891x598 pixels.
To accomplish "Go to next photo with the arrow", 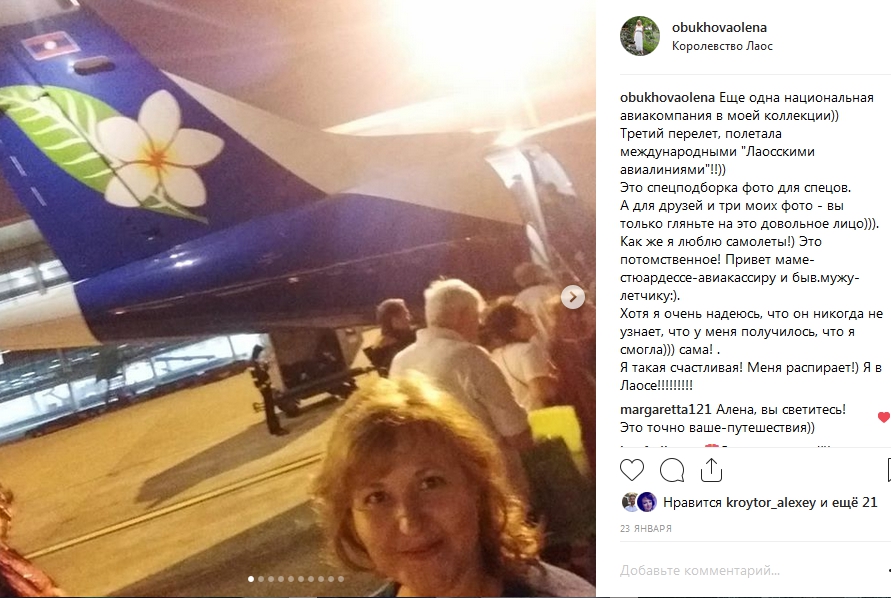I will pyautogui.click(x=573, y=297).
